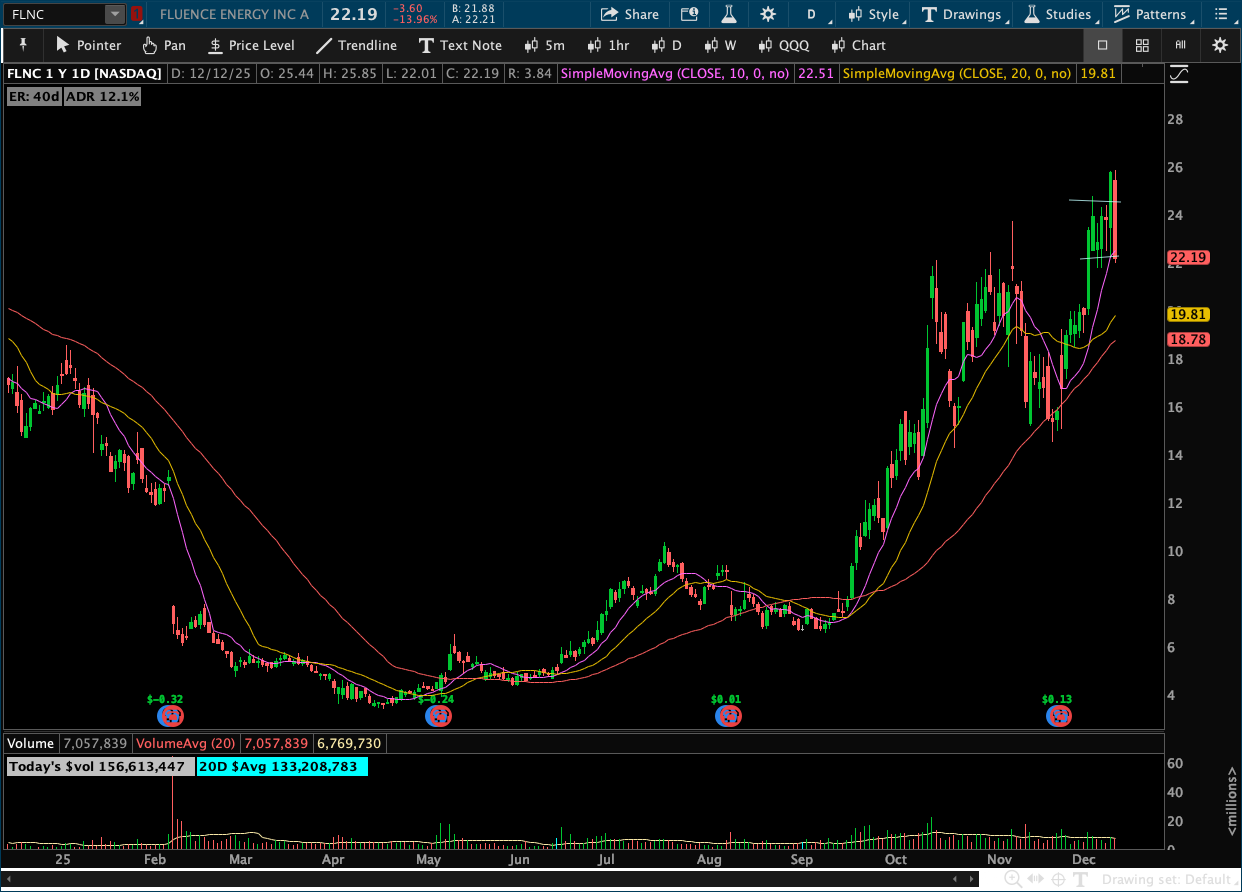Click the chart scale icon above the price axis
The width and height of the screenshot is (1242, 892).
click(1178, 74)
